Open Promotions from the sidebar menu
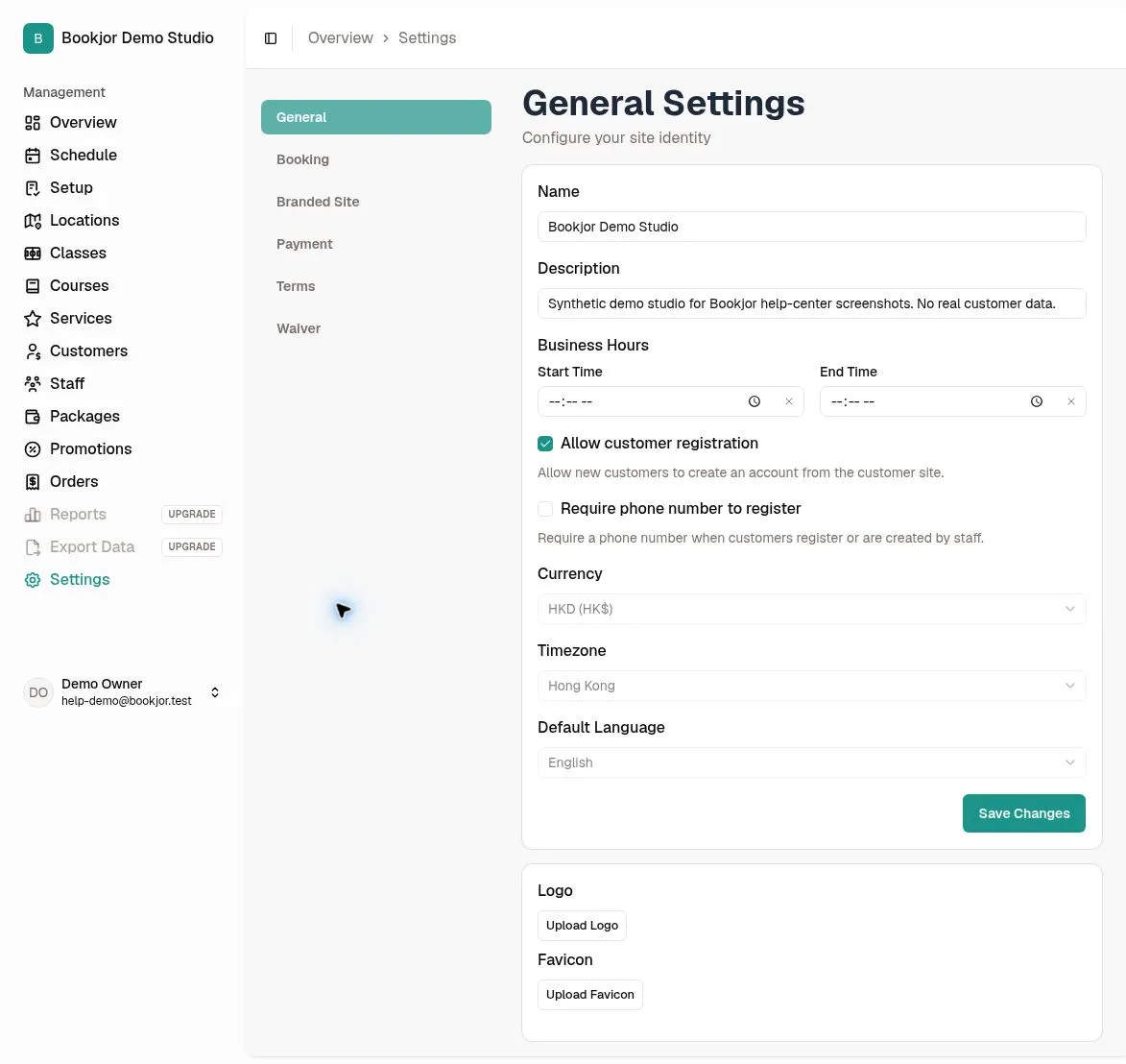The height and width of the screenshot is (1064, 1126). click(x=90, y=449)
